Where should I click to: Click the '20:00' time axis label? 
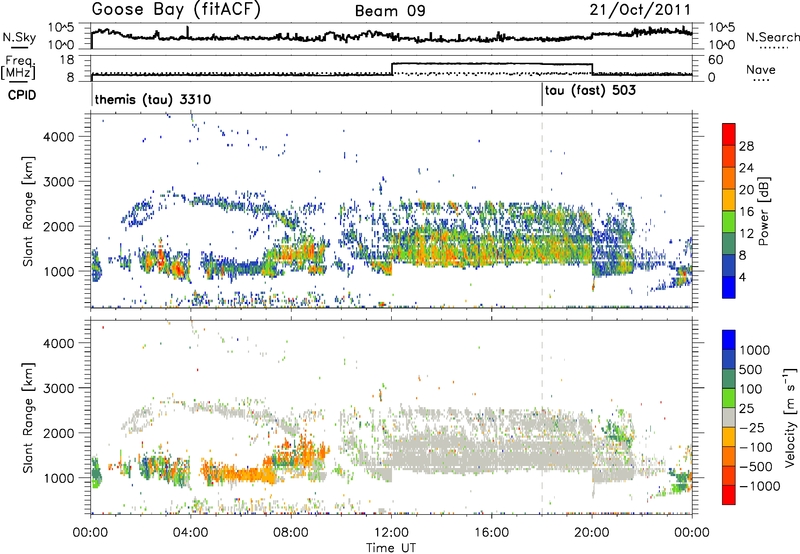592,532
